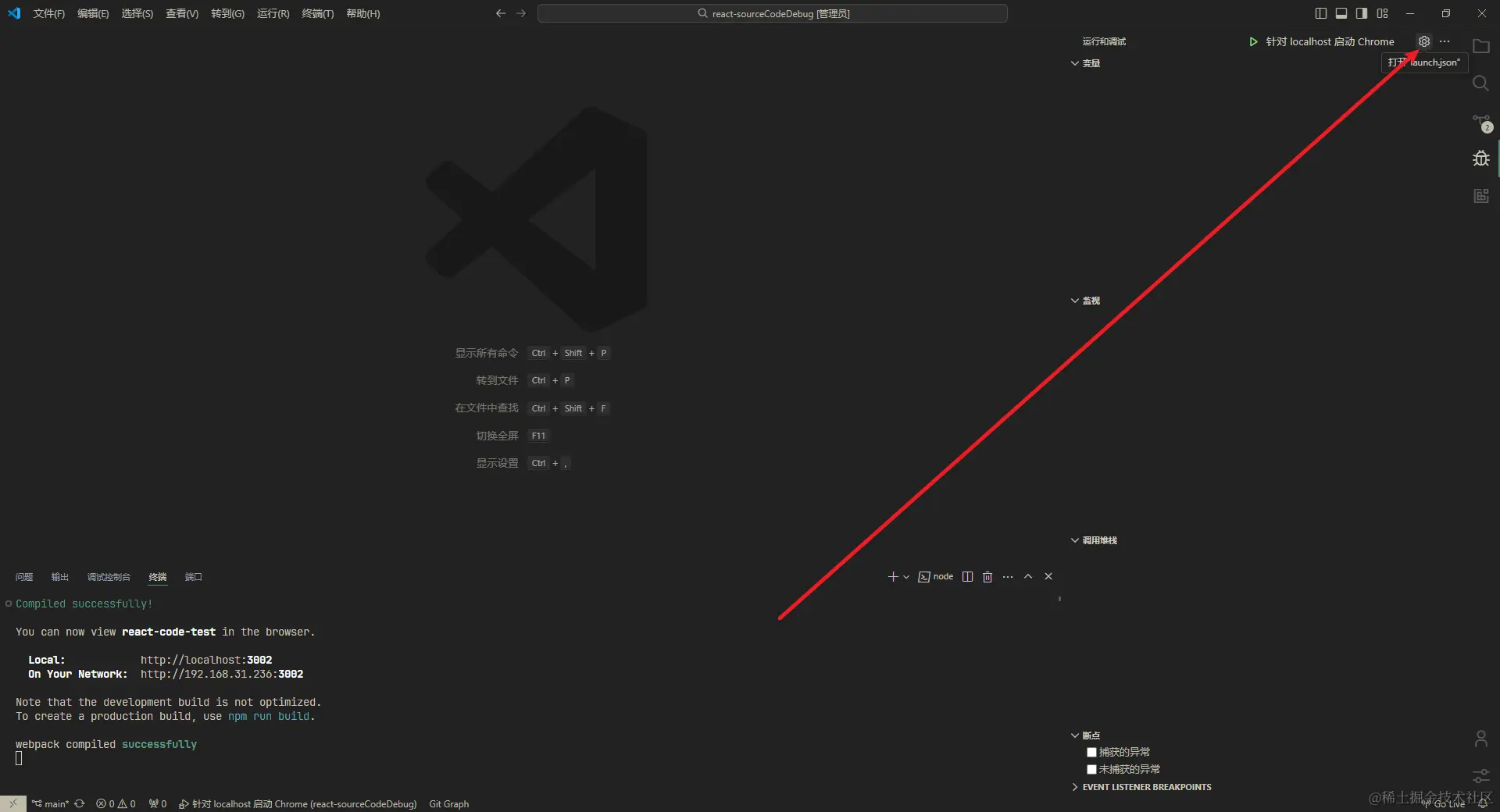The height and width of the screenshot is (812, 1500).
Task: Open the 编辑(E) menu
Action: coord(93,13)
